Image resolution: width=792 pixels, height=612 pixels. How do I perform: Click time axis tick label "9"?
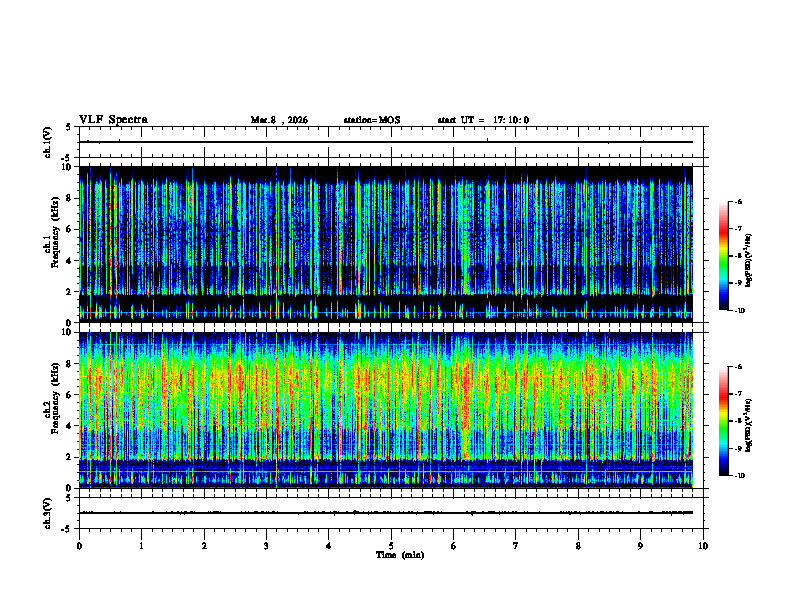click(x=640, y=546)
